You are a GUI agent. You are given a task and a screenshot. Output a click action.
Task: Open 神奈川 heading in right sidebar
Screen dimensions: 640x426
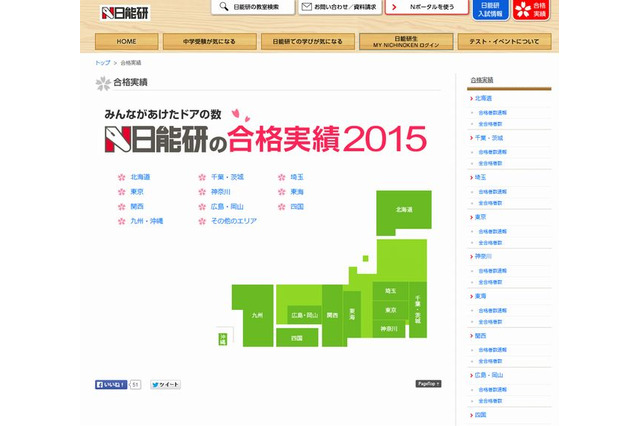pyautogui.click(x=483, y=257)
